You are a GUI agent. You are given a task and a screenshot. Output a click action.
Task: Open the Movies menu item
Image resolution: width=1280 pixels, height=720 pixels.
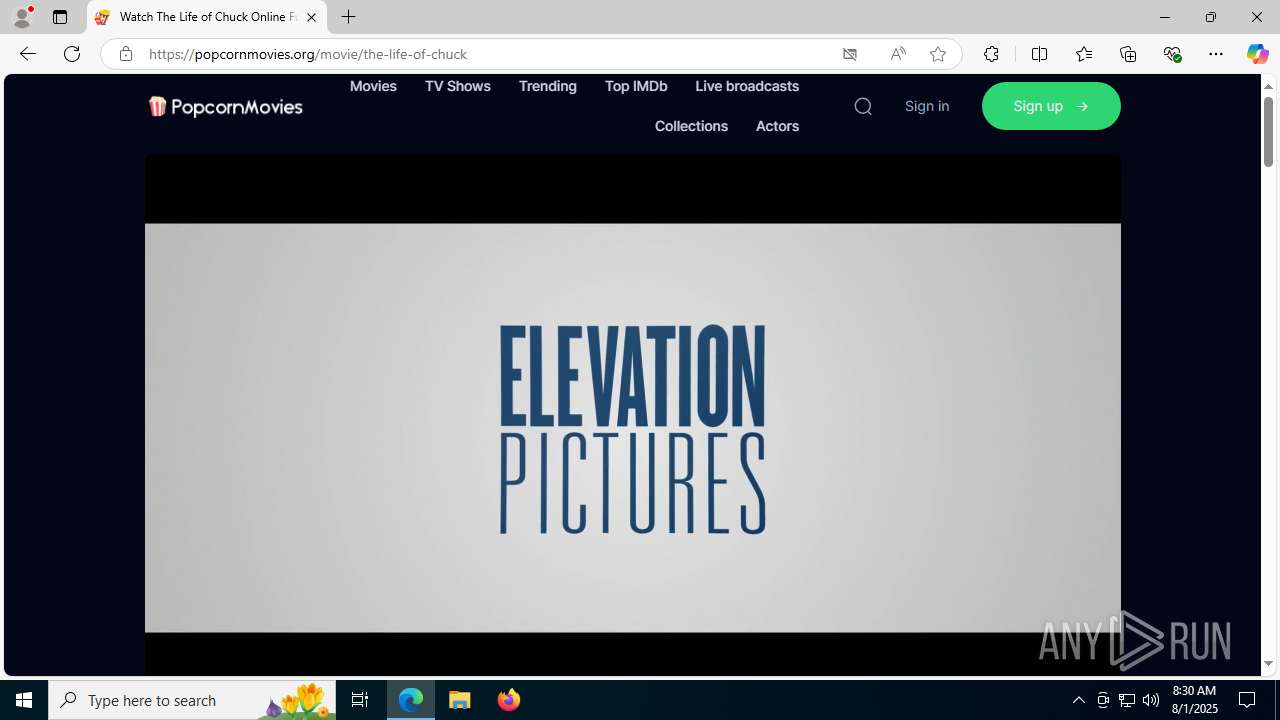click(x=373, y=86)
